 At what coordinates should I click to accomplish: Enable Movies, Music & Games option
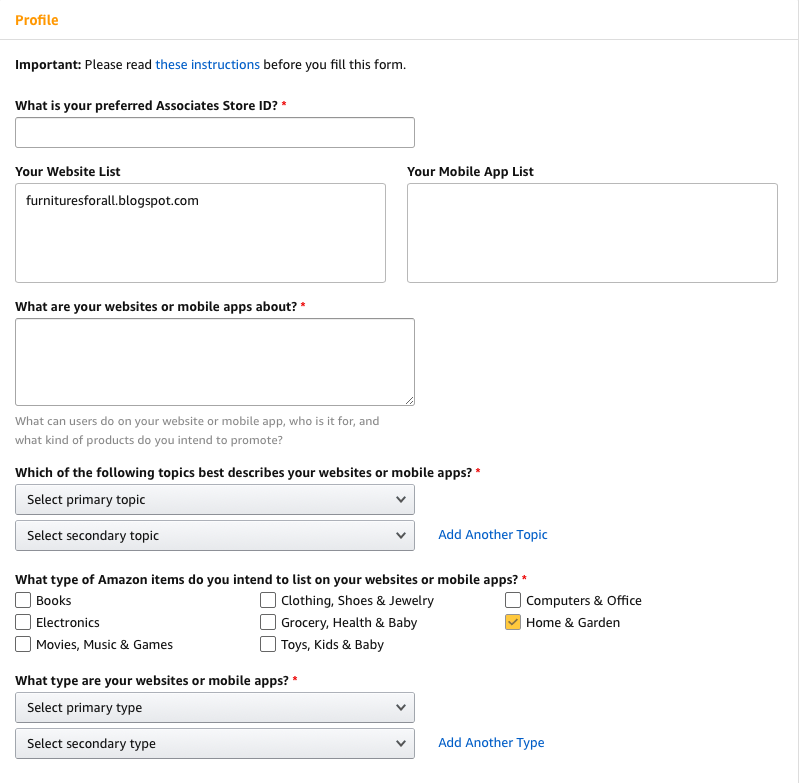(23, 644)
